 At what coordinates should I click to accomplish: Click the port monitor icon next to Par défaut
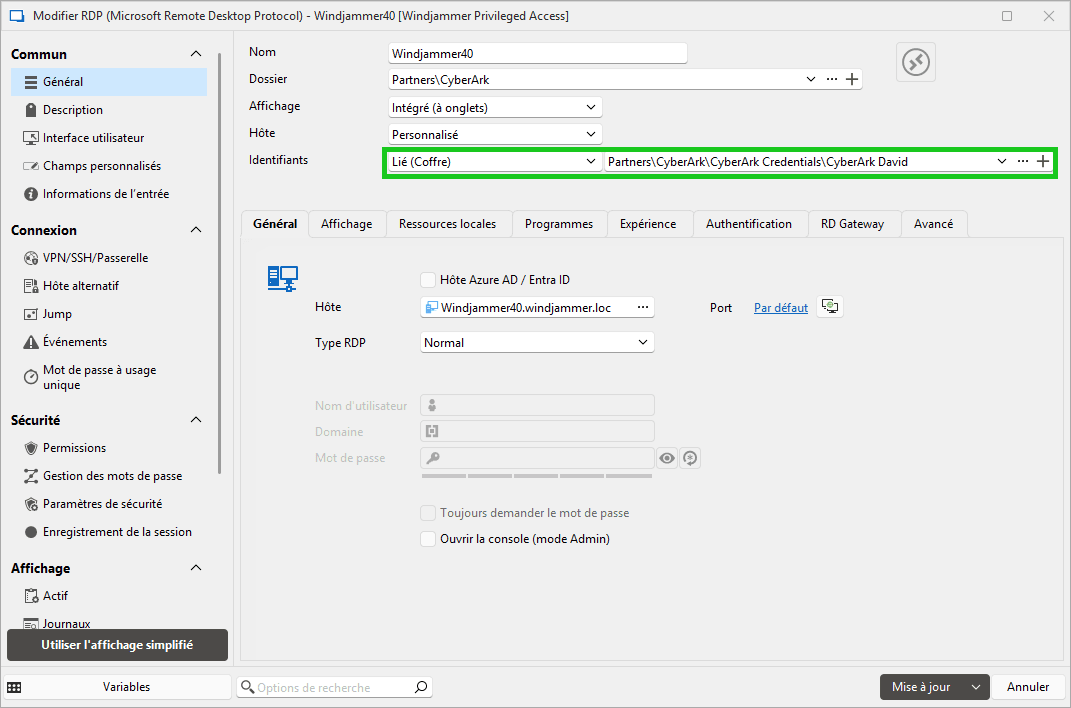[x=830, y=307]
